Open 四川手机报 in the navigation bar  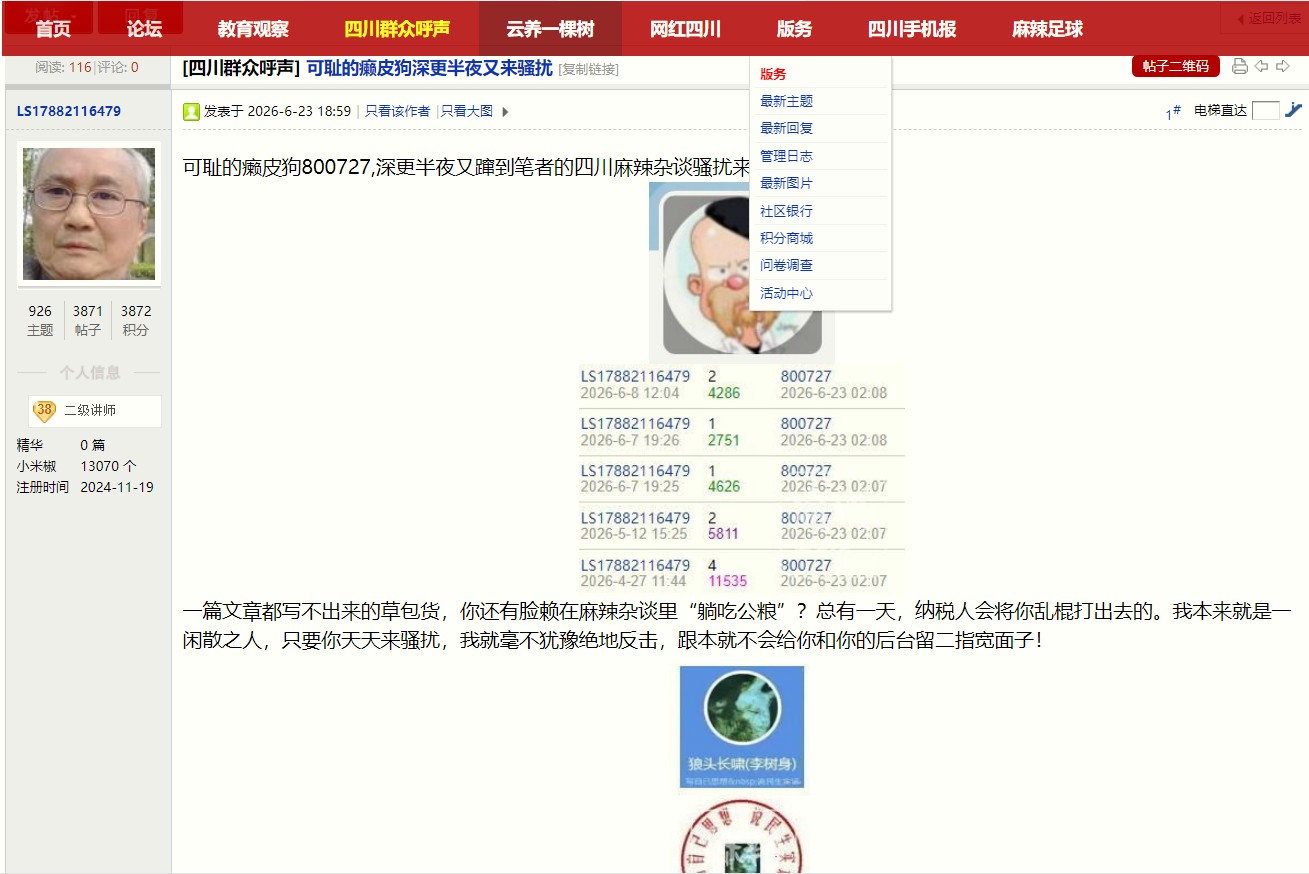click(x=912, y=29)
